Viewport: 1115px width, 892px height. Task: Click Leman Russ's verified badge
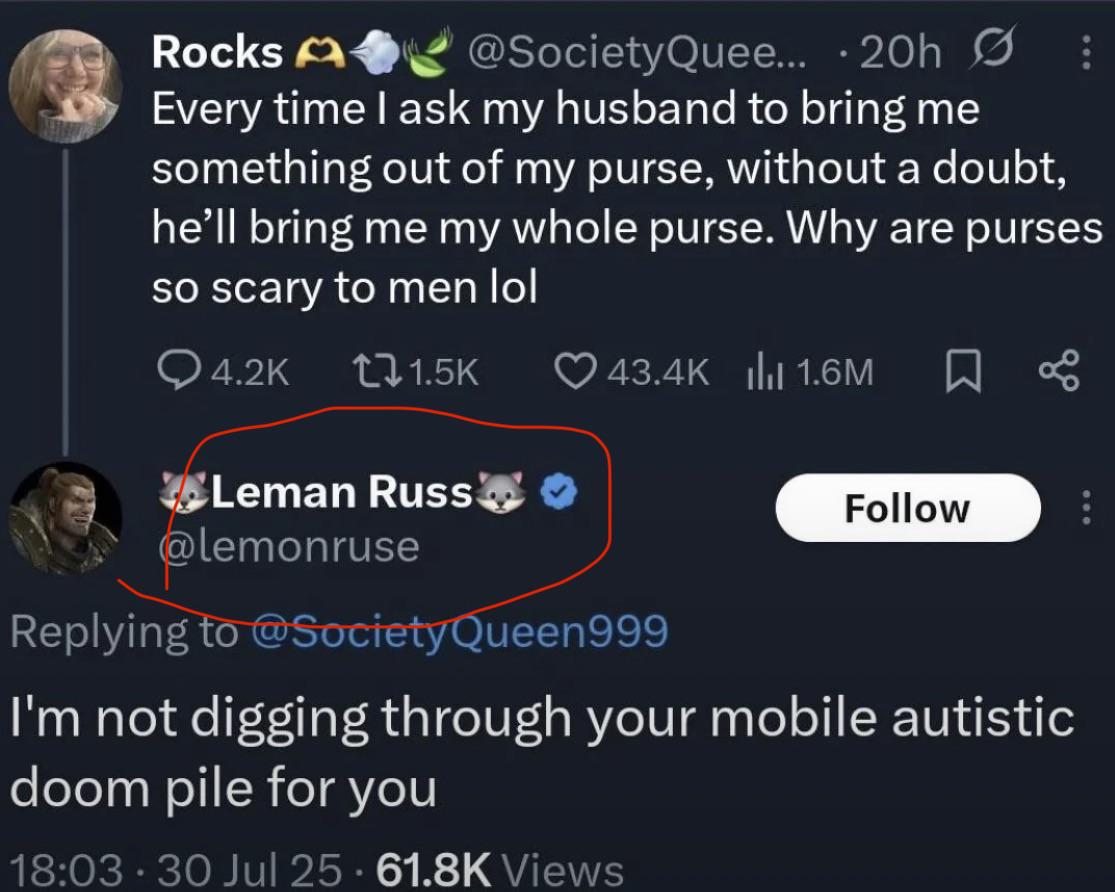coord(558,492)
